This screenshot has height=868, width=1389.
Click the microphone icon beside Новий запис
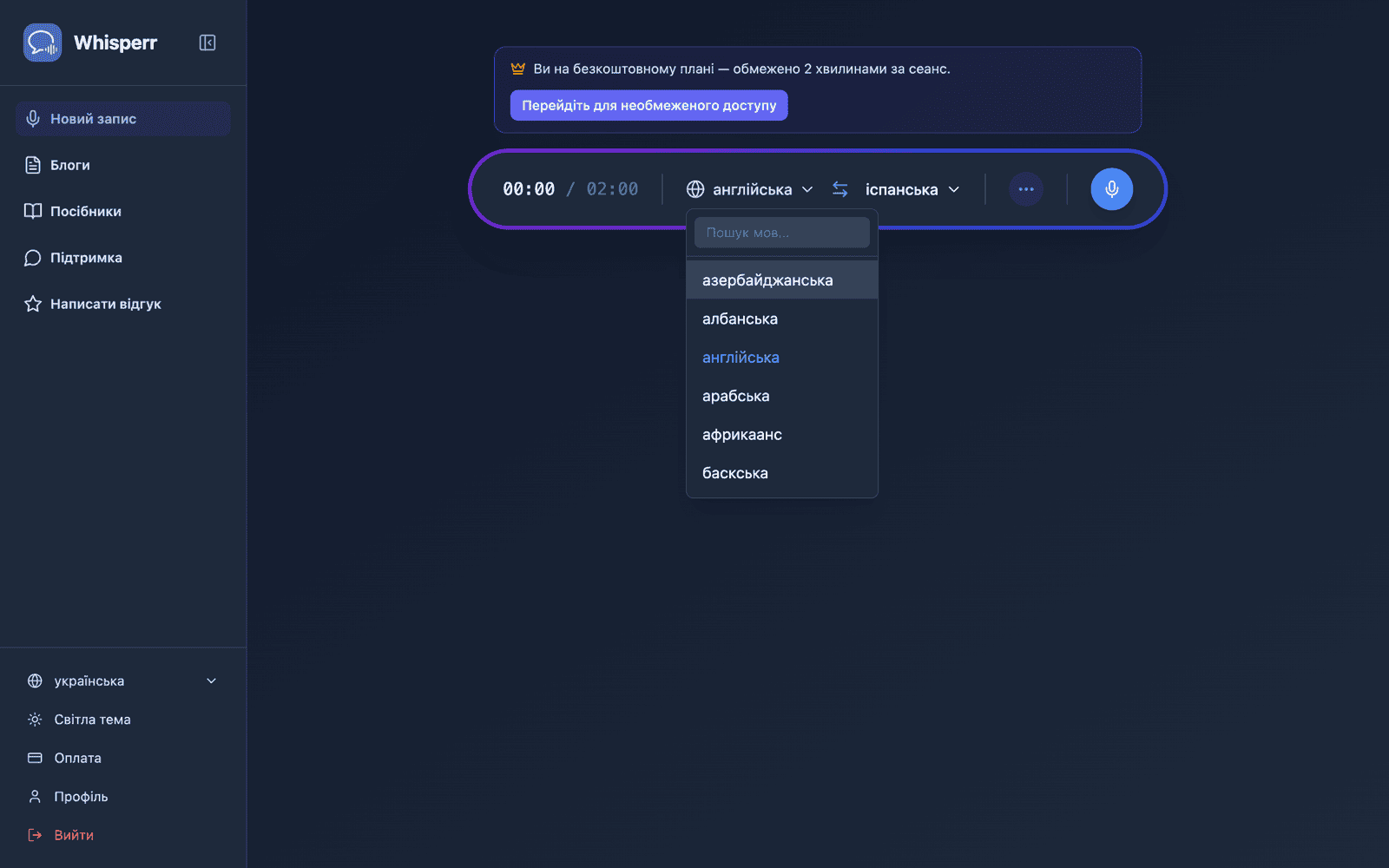click(33, 119)
